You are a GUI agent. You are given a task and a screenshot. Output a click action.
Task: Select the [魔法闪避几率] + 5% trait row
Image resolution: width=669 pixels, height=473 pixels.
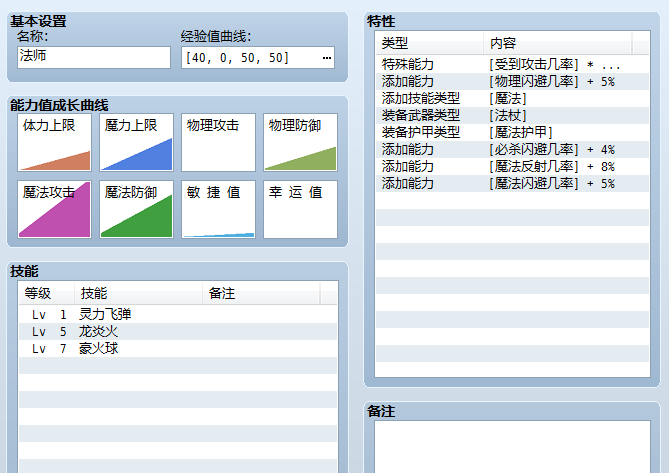(512, 184)
